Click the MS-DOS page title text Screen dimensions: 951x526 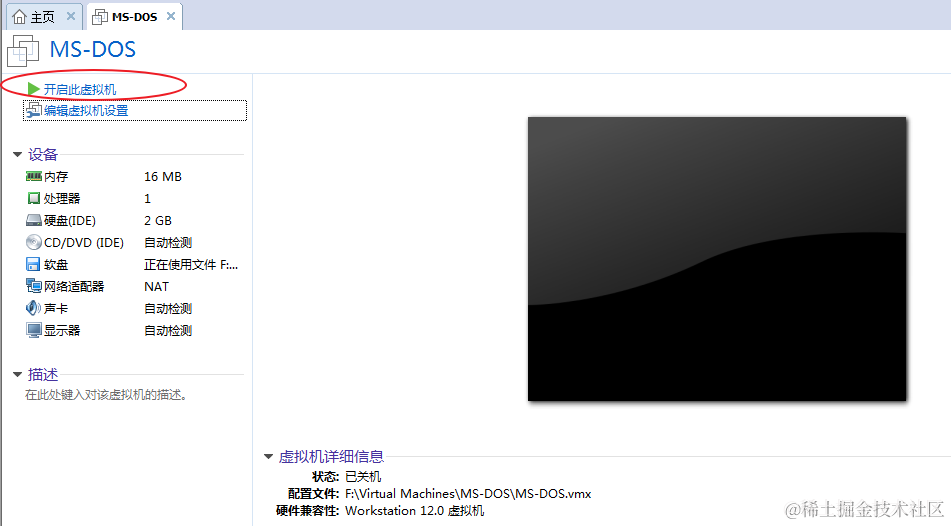[93, 49]
